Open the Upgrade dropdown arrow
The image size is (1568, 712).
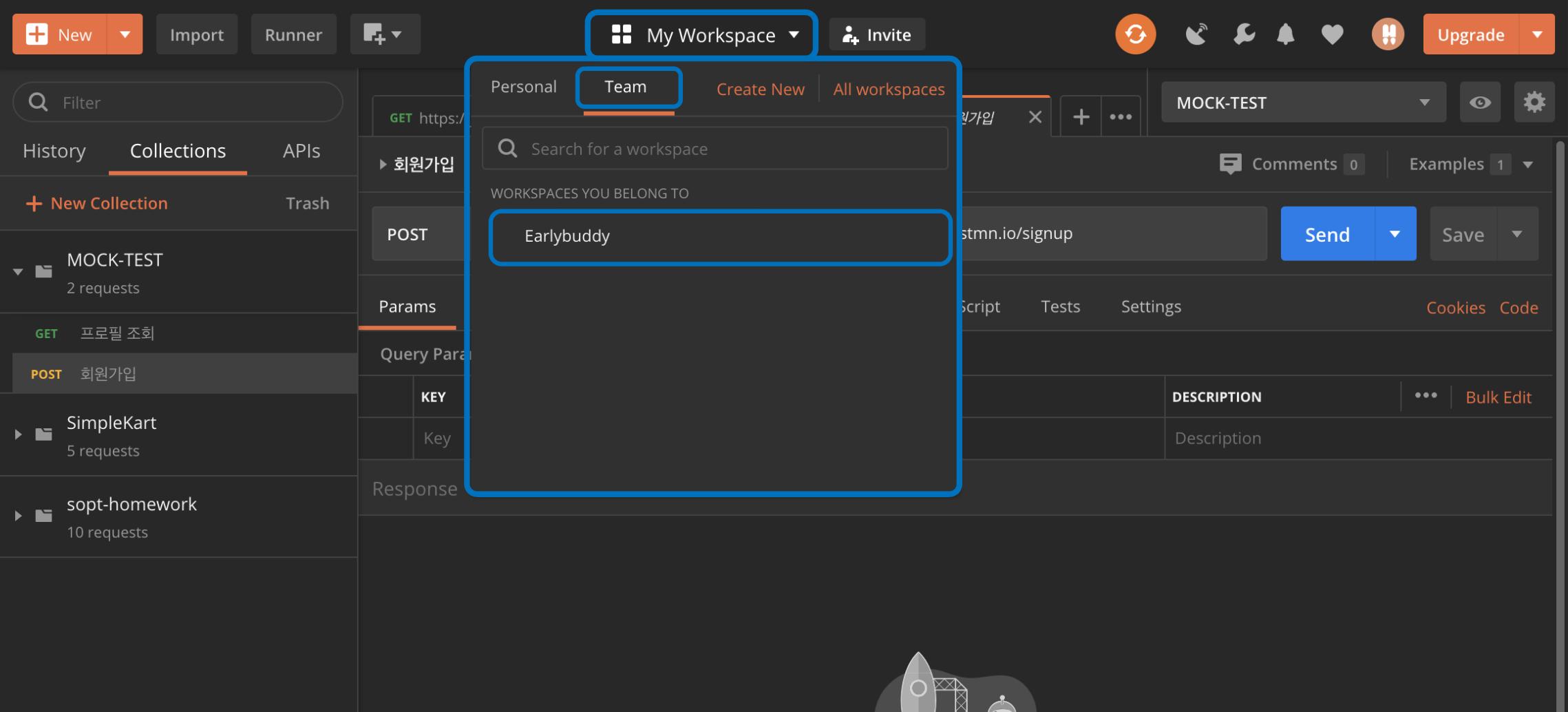tap(1536, 34)
